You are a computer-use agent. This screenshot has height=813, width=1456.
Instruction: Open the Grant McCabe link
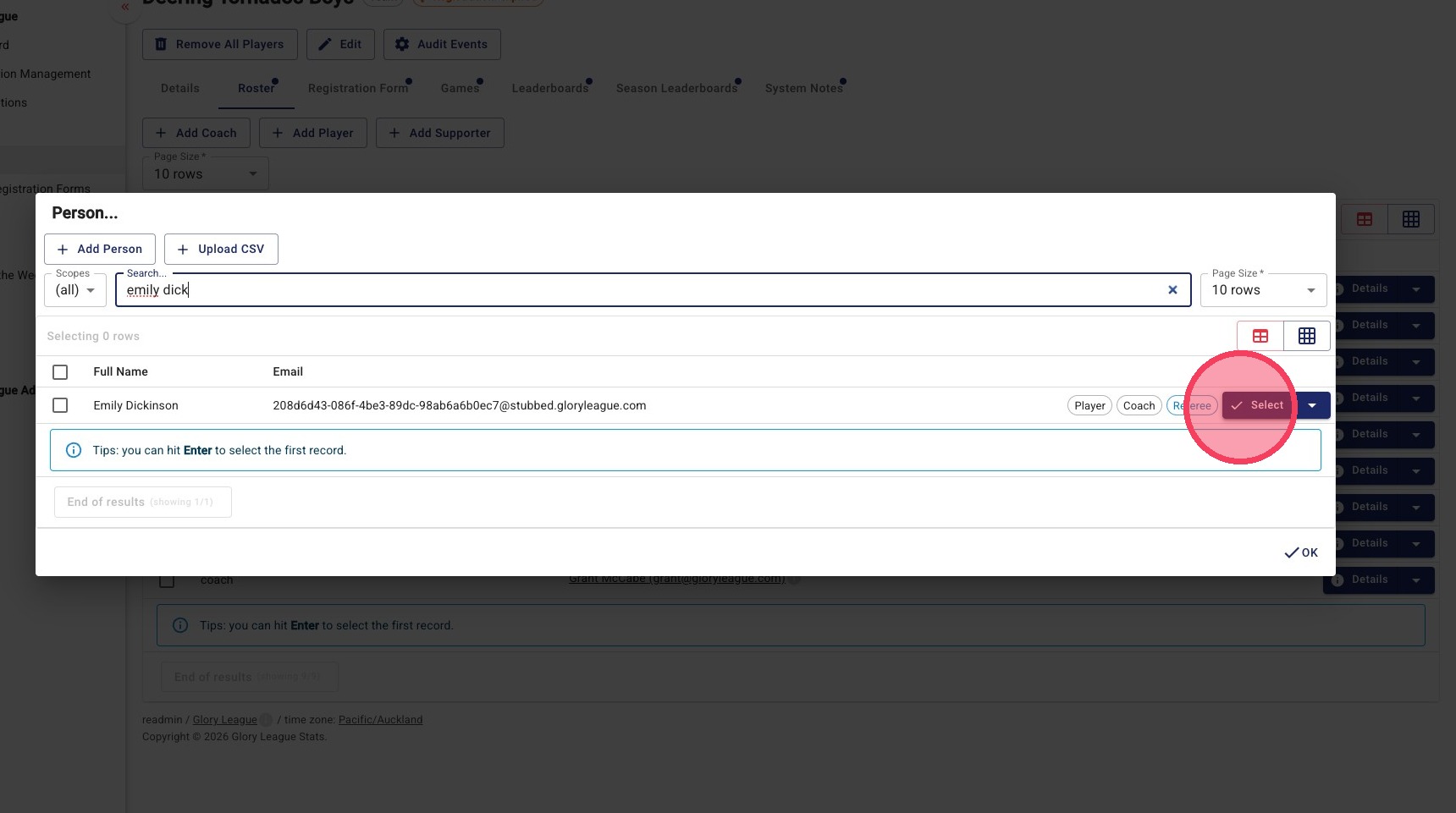pyautogui.click(x=677, y=580)
